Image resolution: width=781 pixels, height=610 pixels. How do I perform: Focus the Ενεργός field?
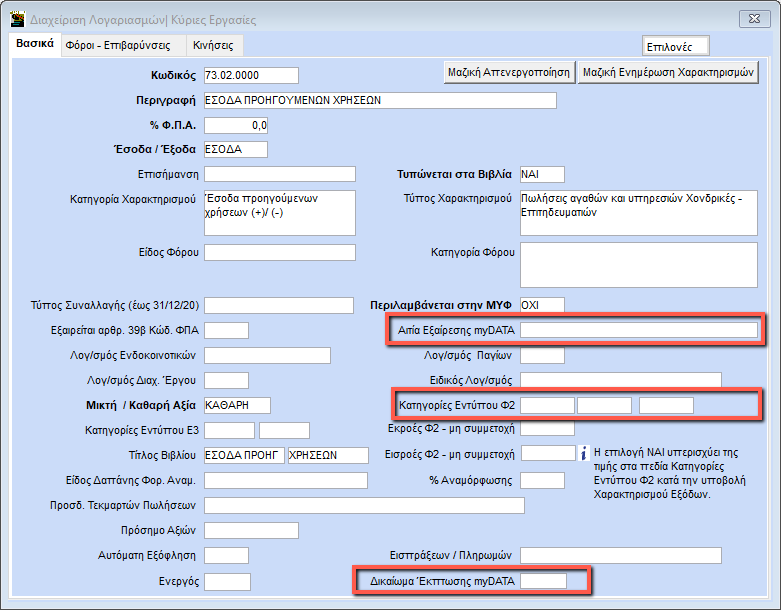click(227, 582)
